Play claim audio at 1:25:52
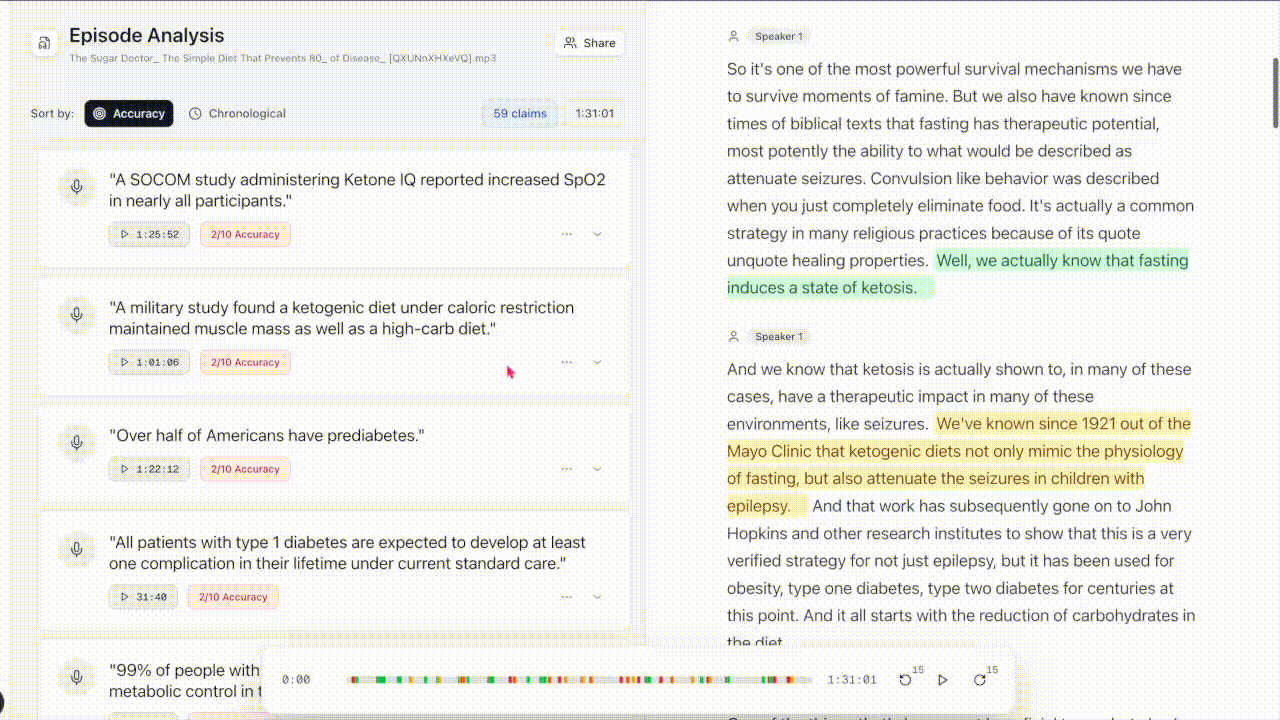Image resolution: width=1280 pixels, height=720 pixels. (149, 235)
